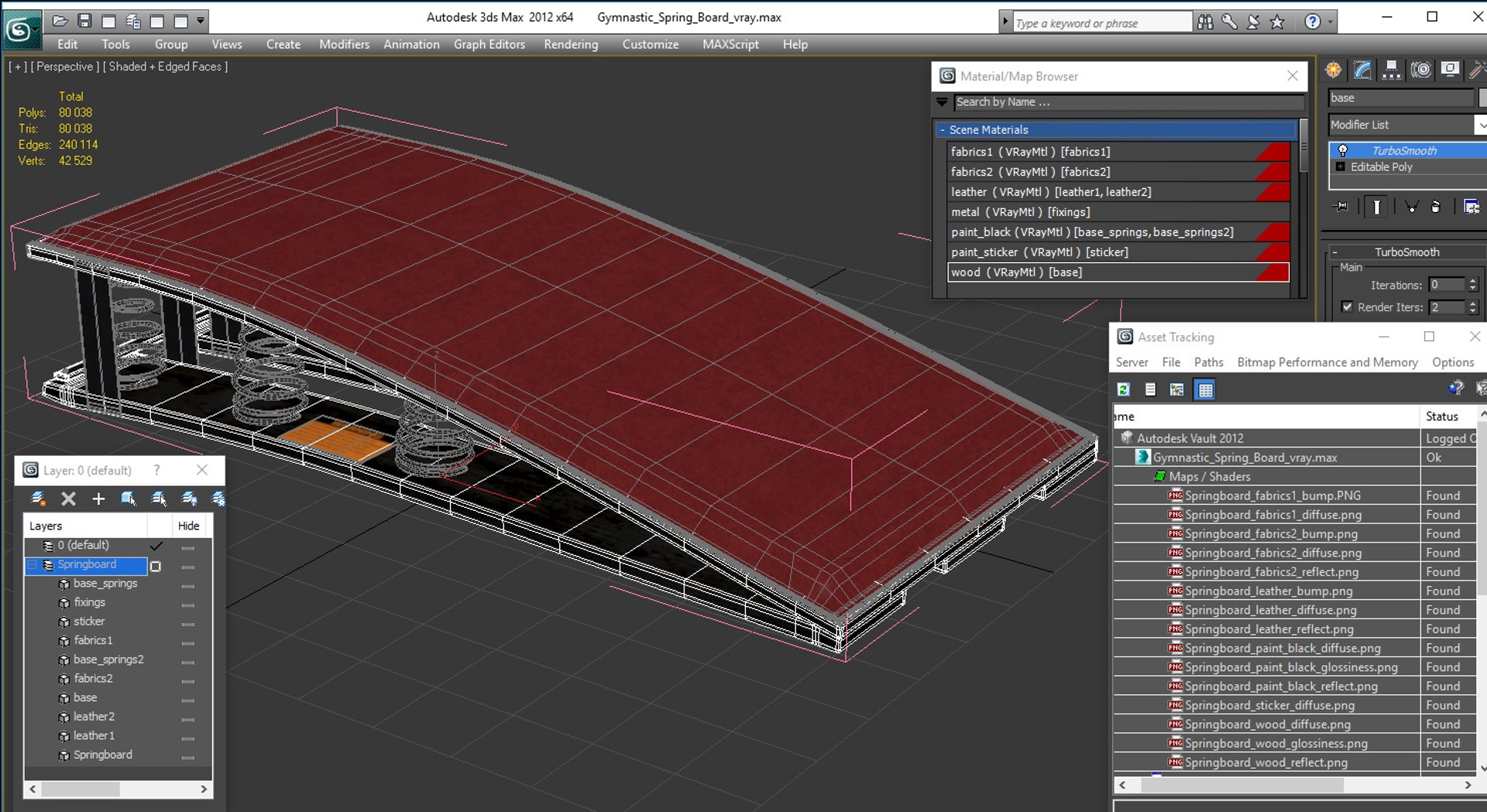
Task: Click the Delete layer X icon
Action: (x=68, y=499)
